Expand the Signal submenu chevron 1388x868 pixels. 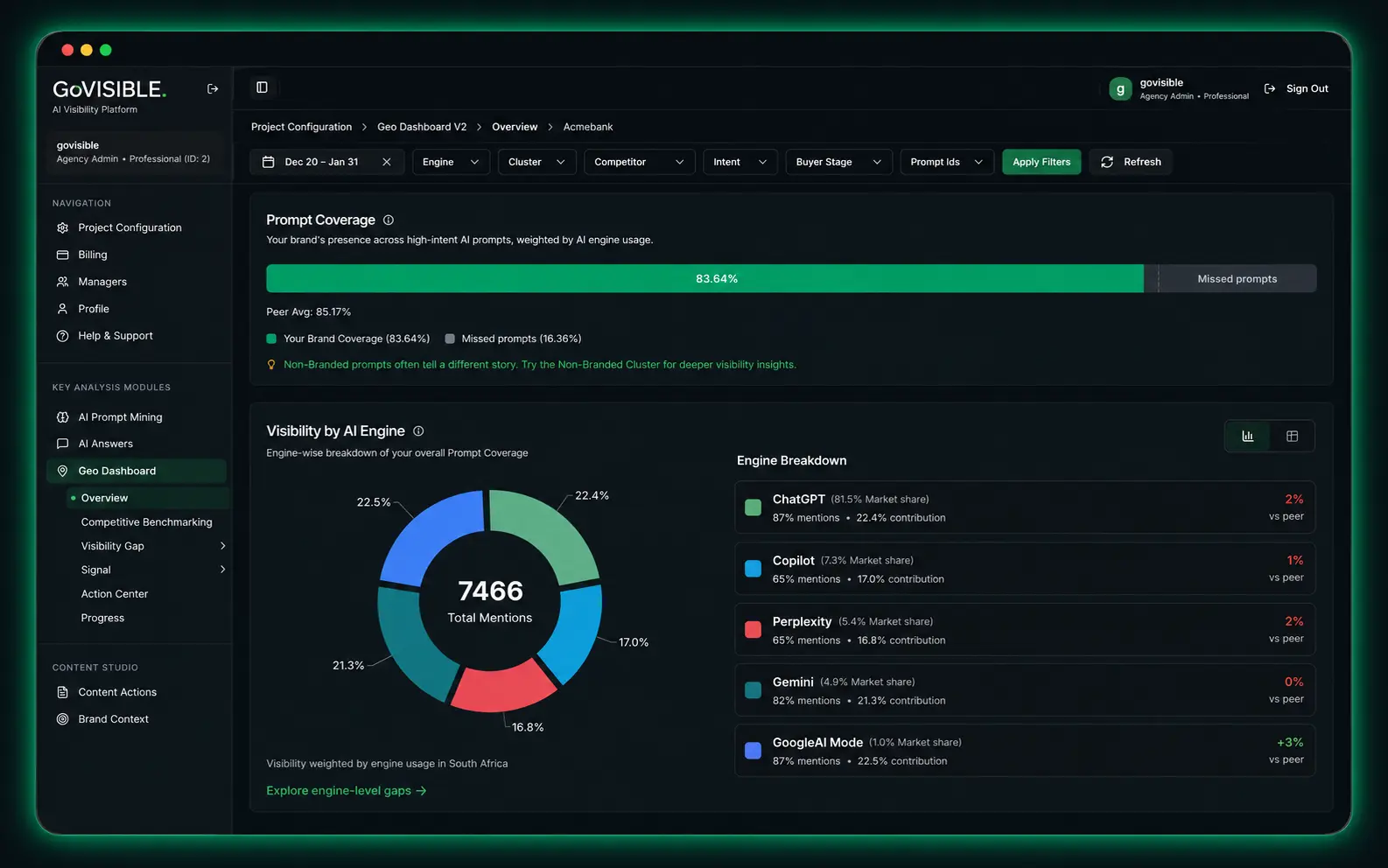[223, 570]
